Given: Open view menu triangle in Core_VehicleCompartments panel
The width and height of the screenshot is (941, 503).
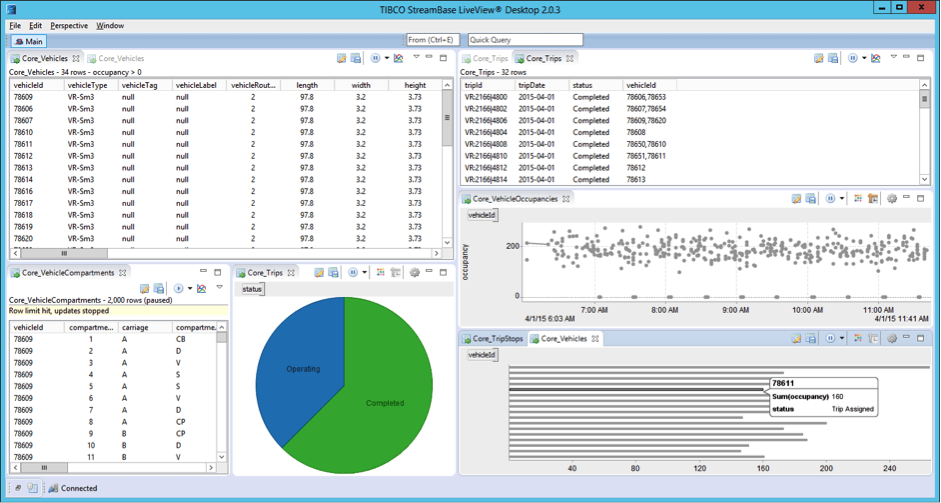Looking at the screenshot, I should (x=219, y=288).
